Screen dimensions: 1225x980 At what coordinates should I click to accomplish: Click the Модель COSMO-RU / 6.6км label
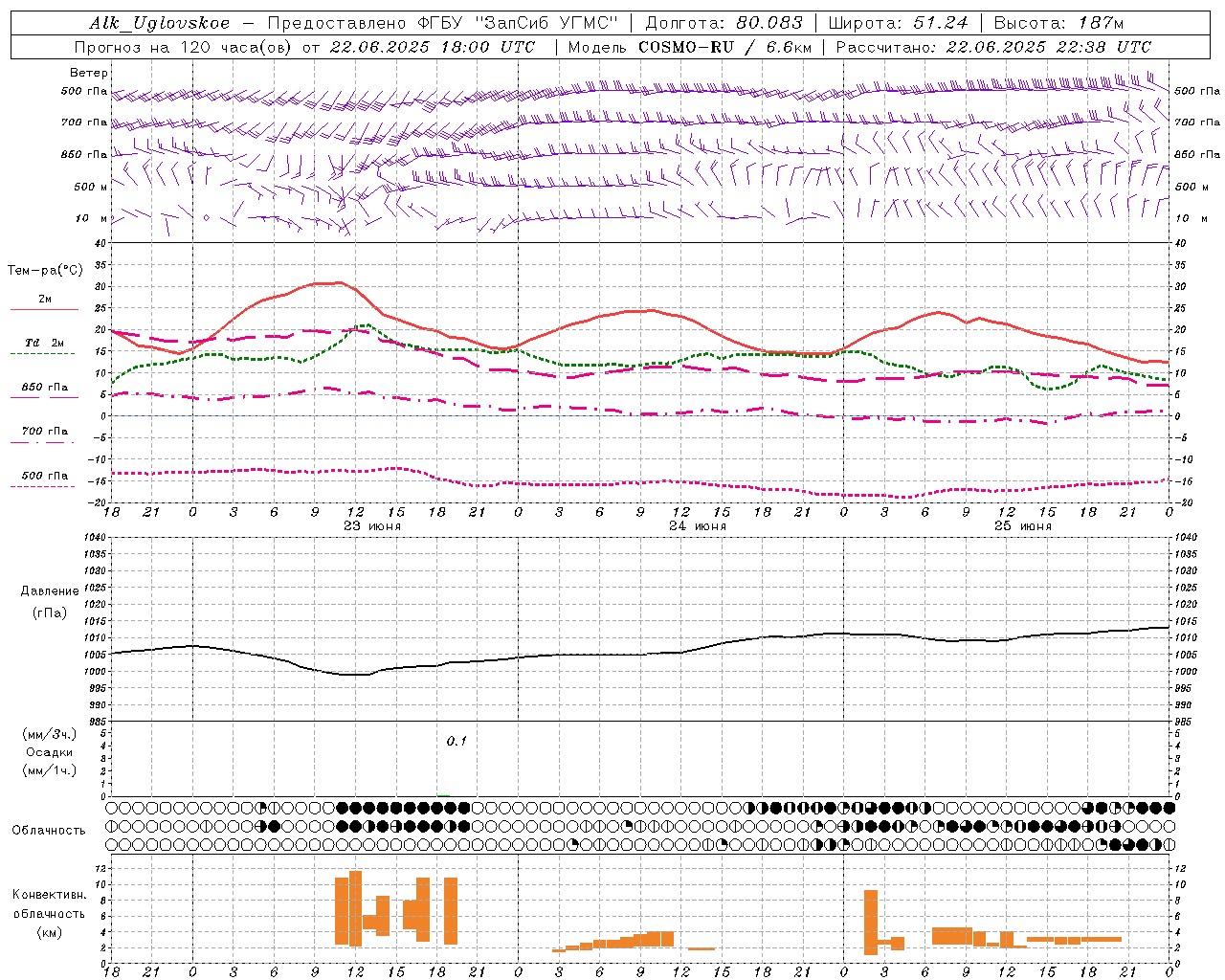point(689,47)
